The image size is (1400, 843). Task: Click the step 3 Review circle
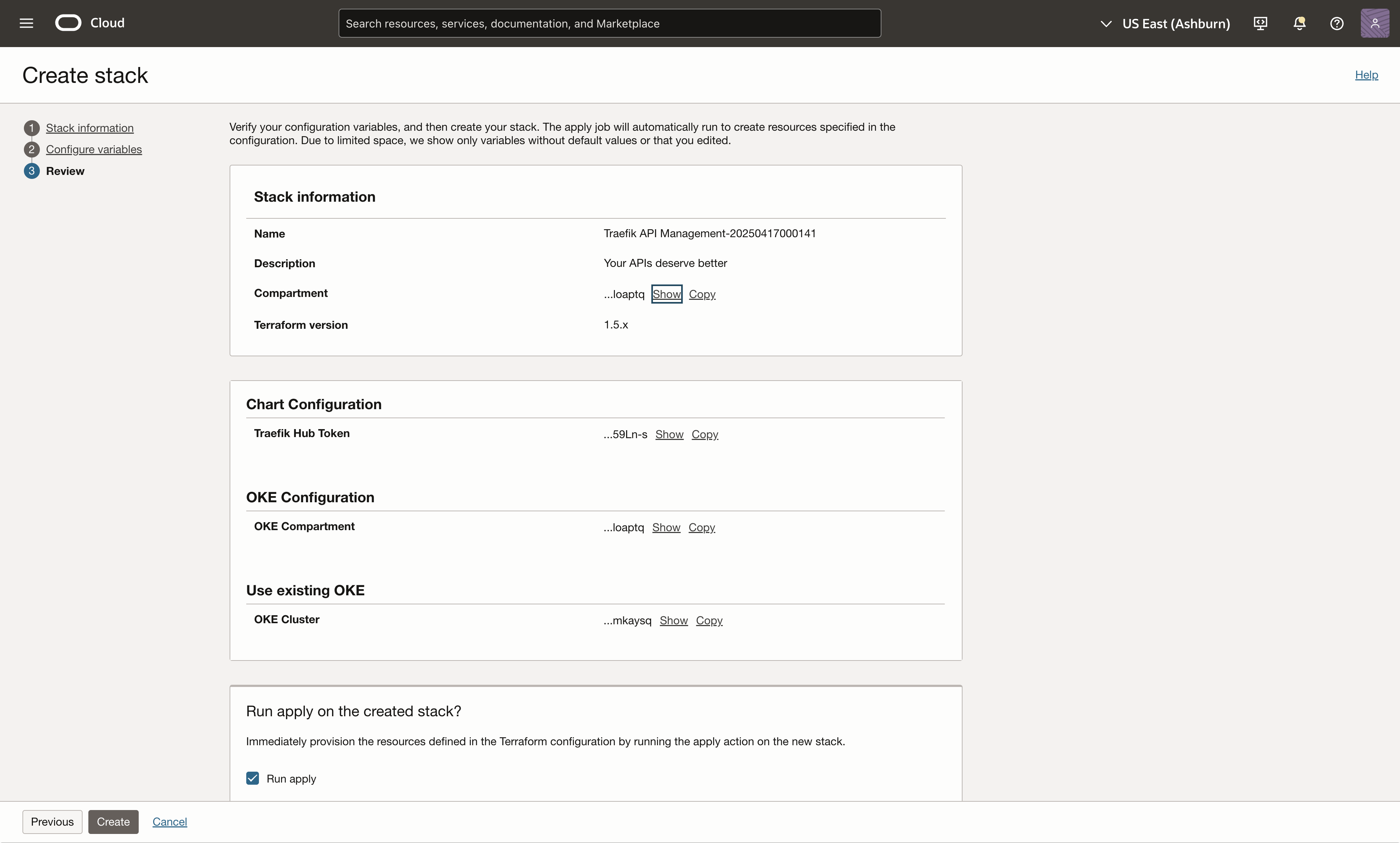coord(32,171)
